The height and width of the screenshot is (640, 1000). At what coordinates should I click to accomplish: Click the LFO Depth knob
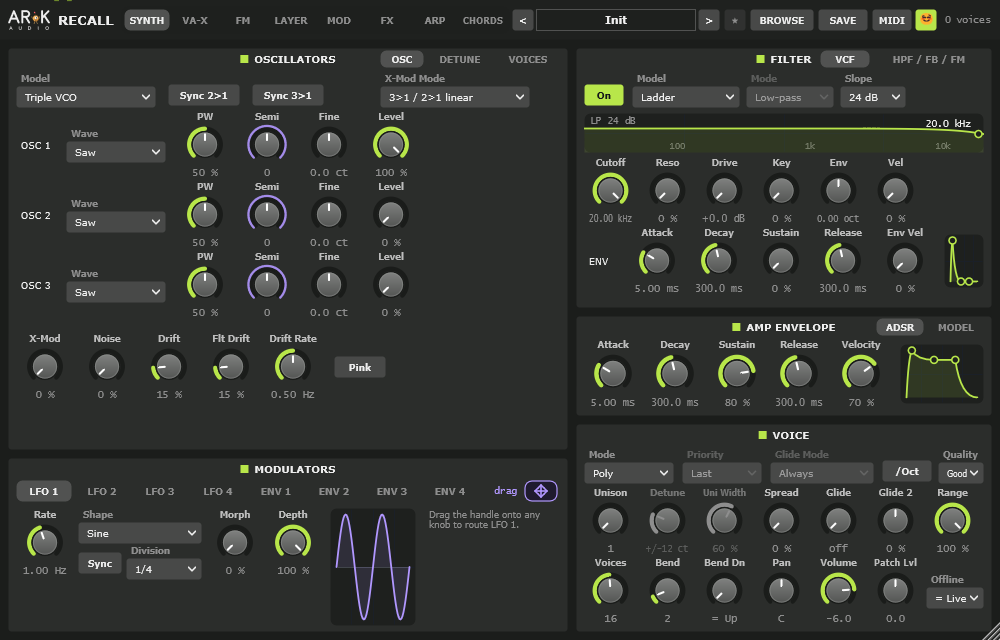pyautogui.click(x=293, y=542)
